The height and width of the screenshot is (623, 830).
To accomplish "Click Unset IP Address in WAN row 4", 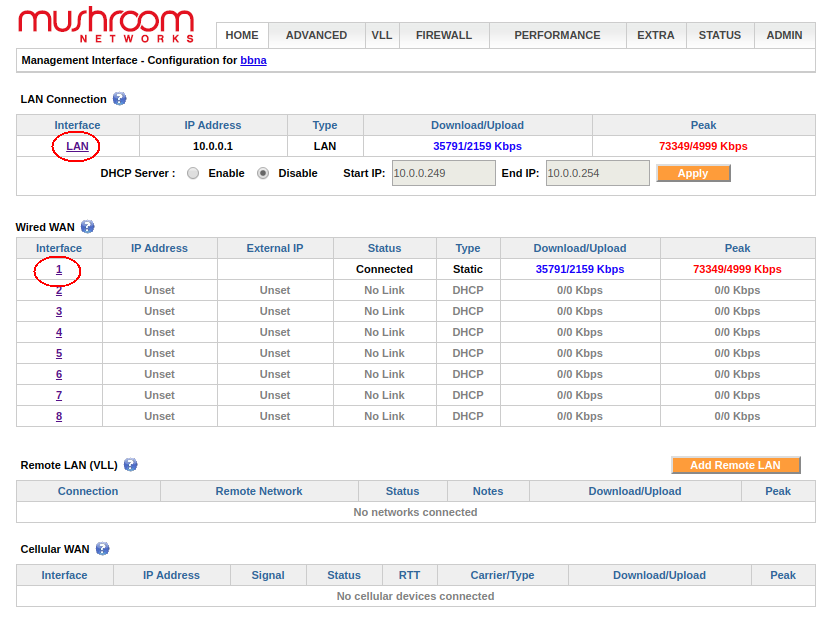I will (159, 332).
